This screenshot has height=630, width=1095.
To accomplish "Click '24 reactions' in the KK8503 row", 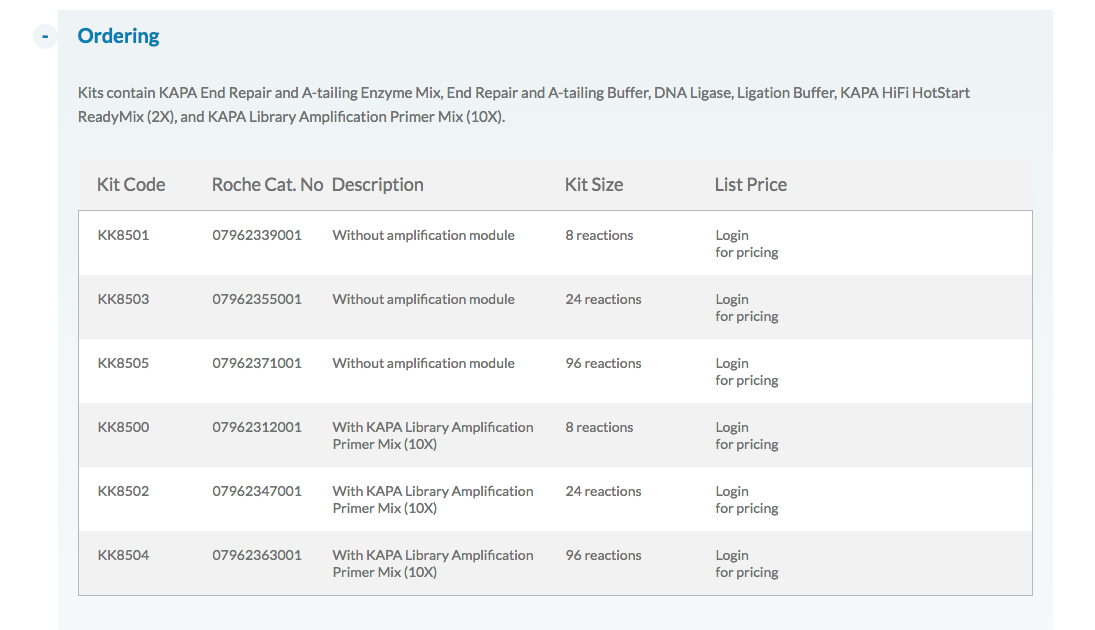I will pos(603,299).
